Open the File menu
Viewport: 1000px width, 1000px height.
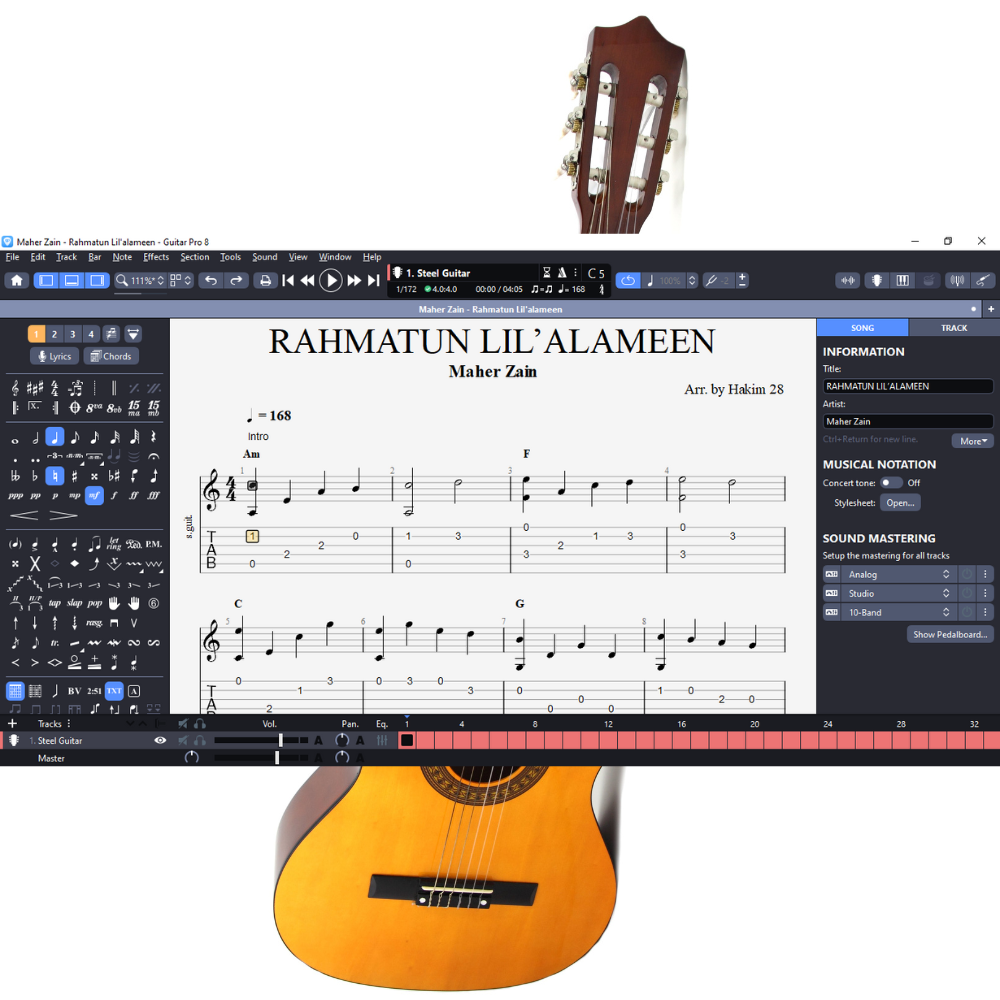click(13, 257)
